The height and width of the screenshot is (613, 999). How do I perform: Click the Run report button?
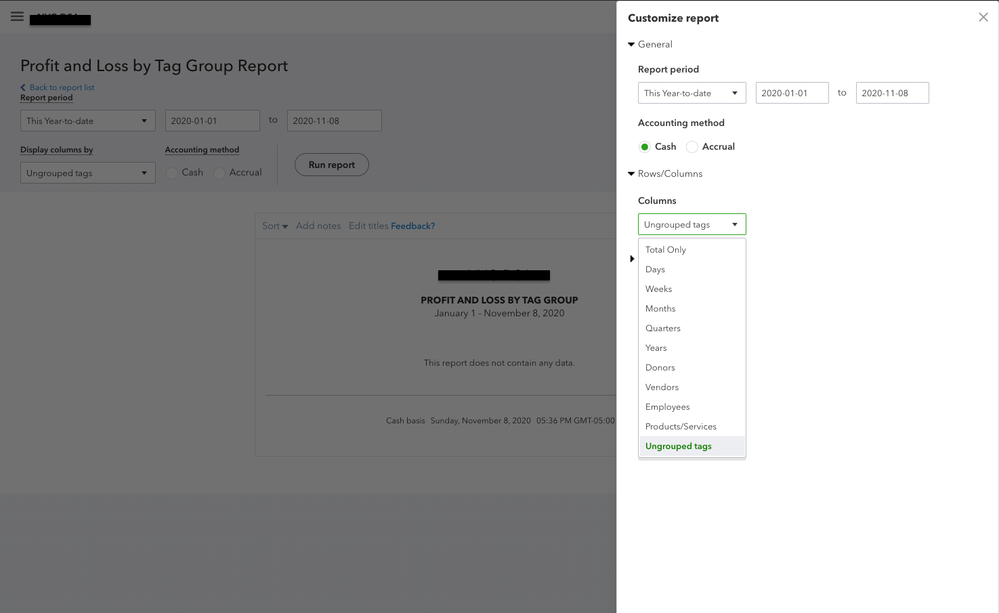[331, 165]
